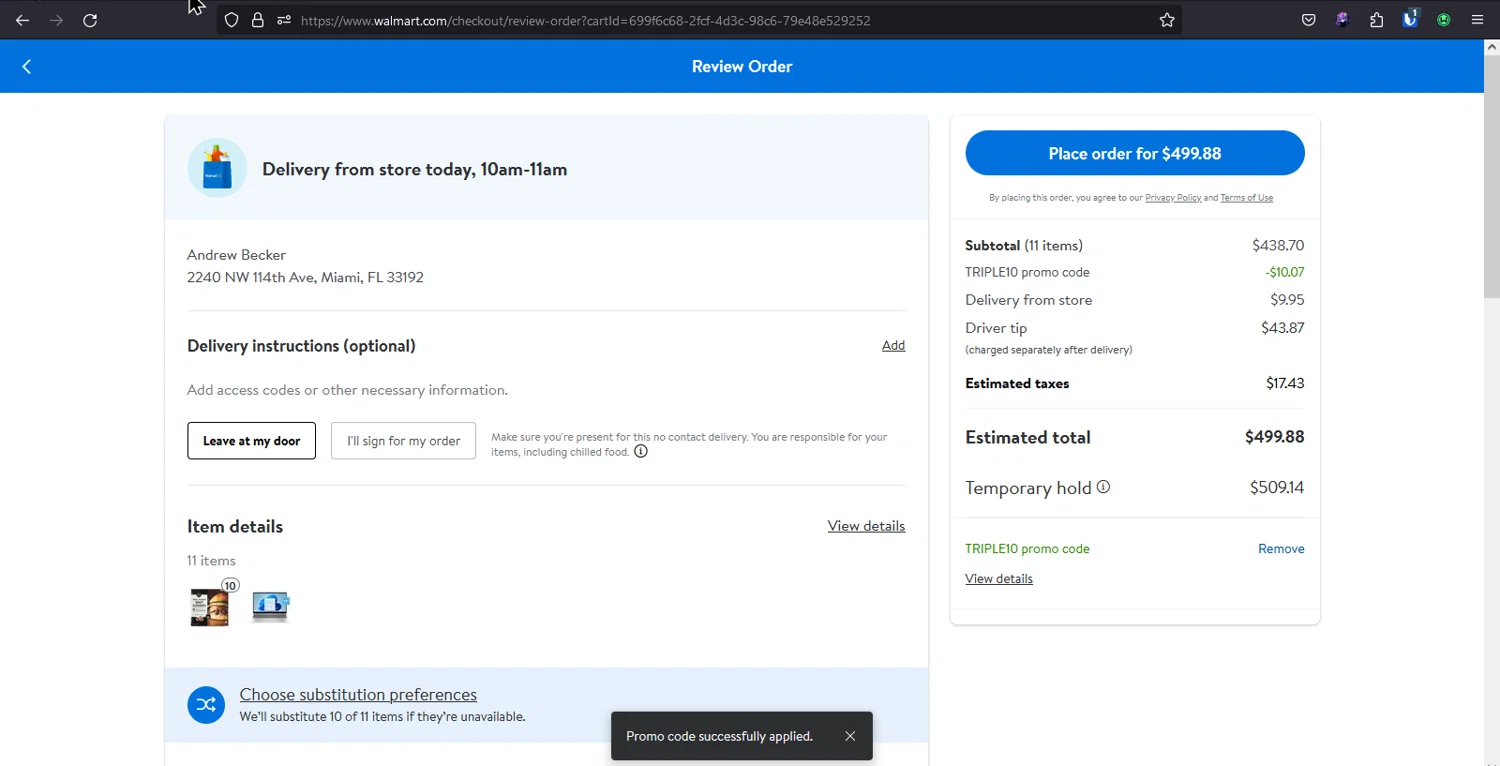The width and height of the screenshot is (1500, 766).
Task: Open site permissions icon in address bar
Action: point(284,20)
